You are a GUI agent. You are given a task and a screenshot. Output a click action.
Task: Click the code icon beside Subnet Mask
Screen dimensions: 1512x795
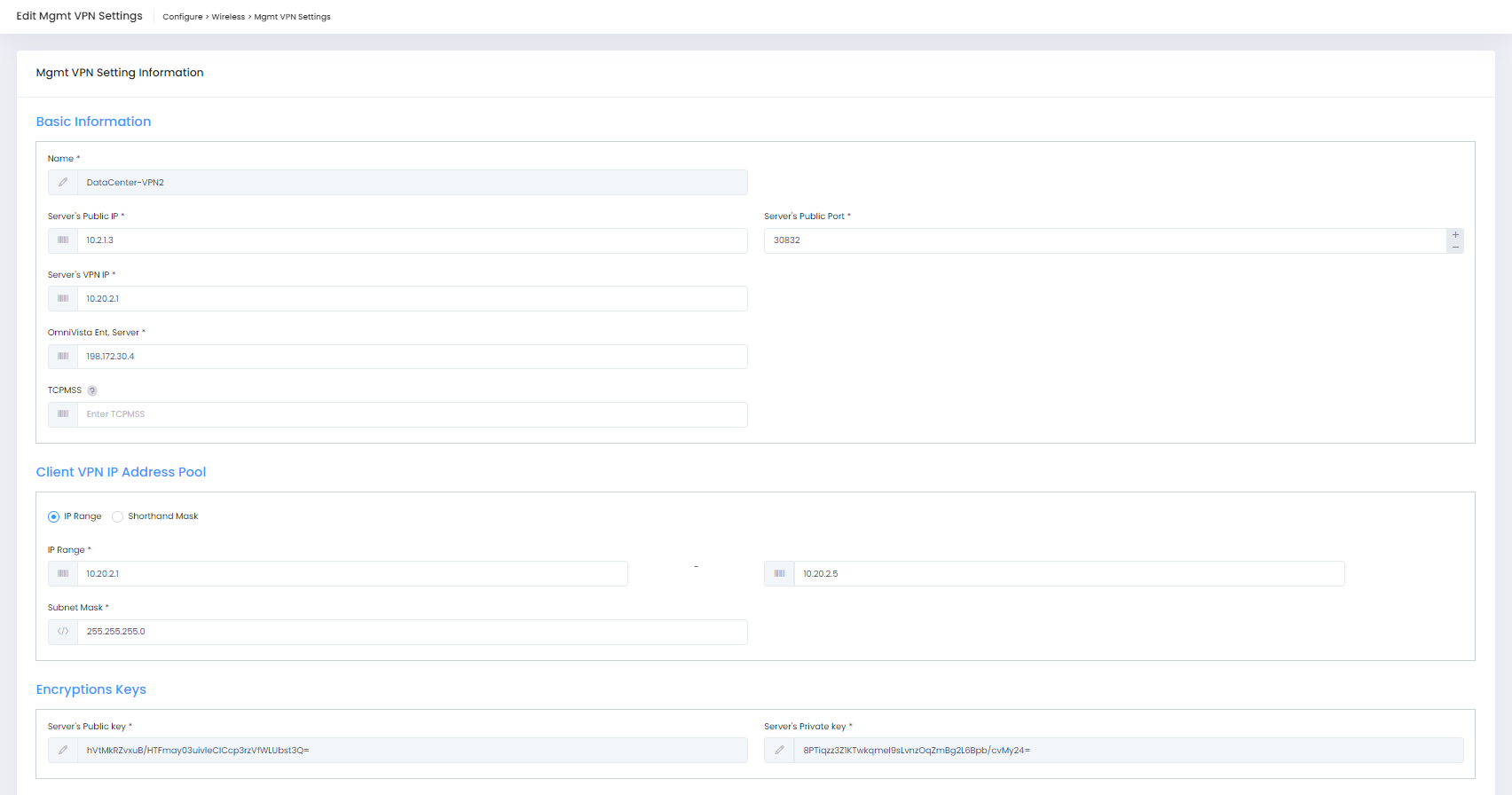coord(63,632)
